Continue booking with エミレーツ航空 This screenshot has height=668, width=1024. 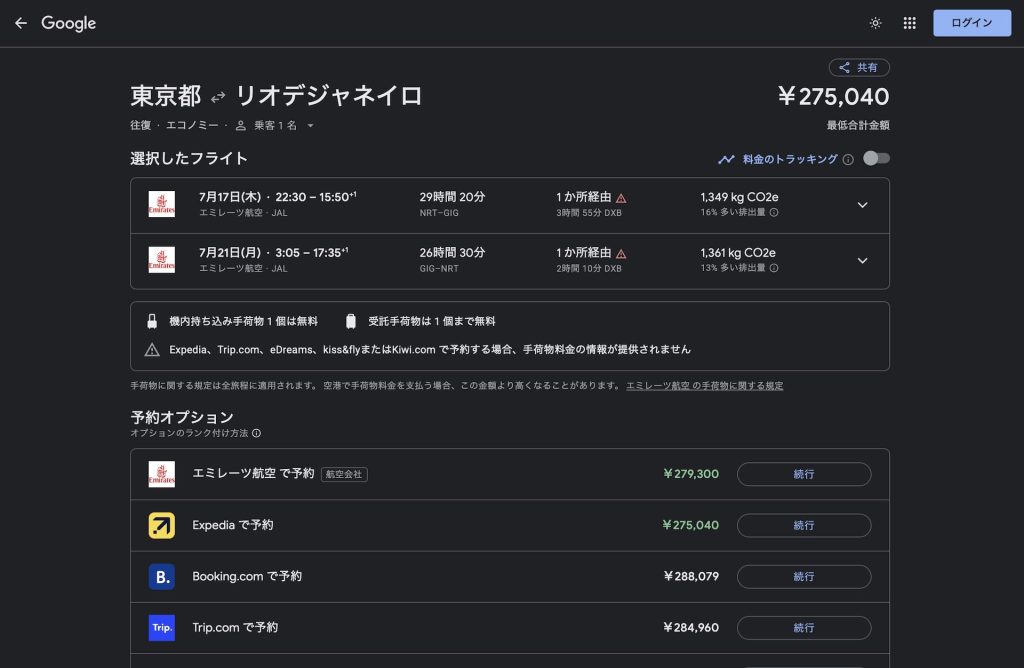point(803,474)
